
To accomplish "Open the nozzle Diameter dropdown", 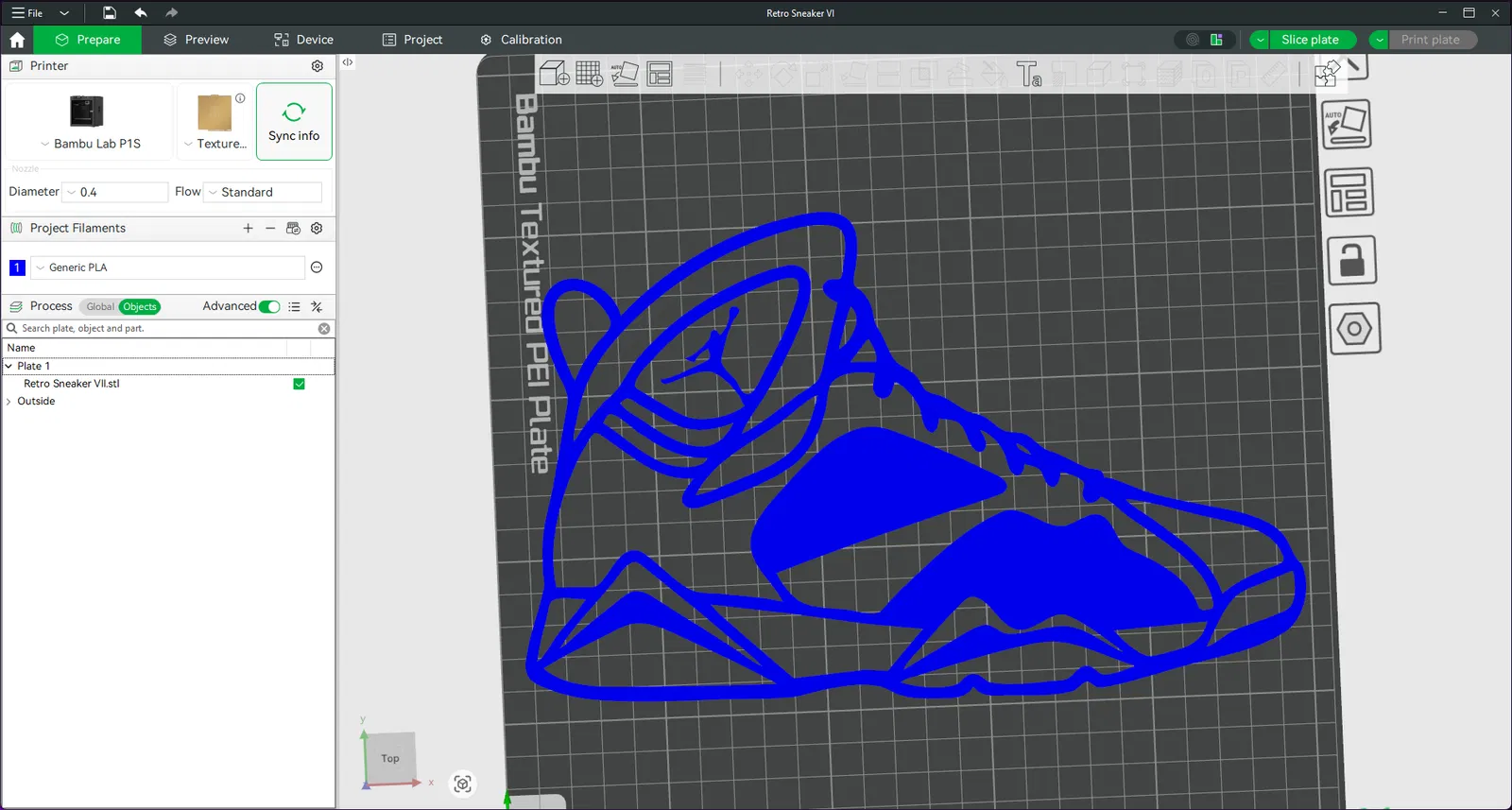I will click(x=115, y=192).
